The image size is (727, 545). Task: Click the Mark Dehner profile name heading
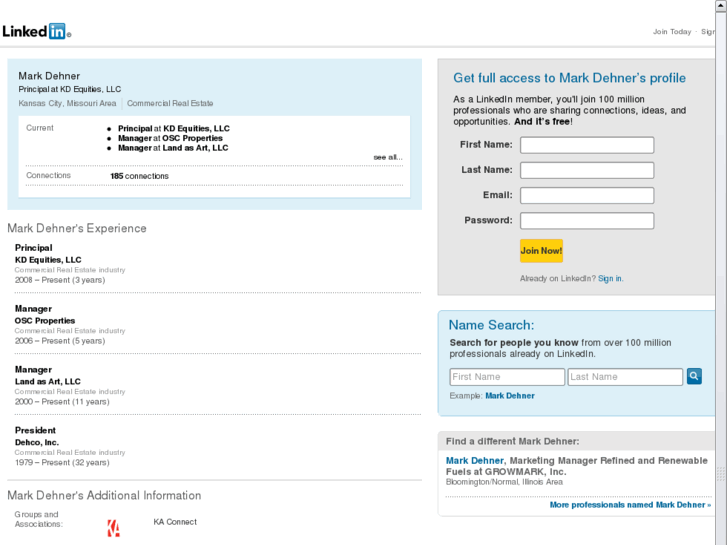(x=49, y=76)
